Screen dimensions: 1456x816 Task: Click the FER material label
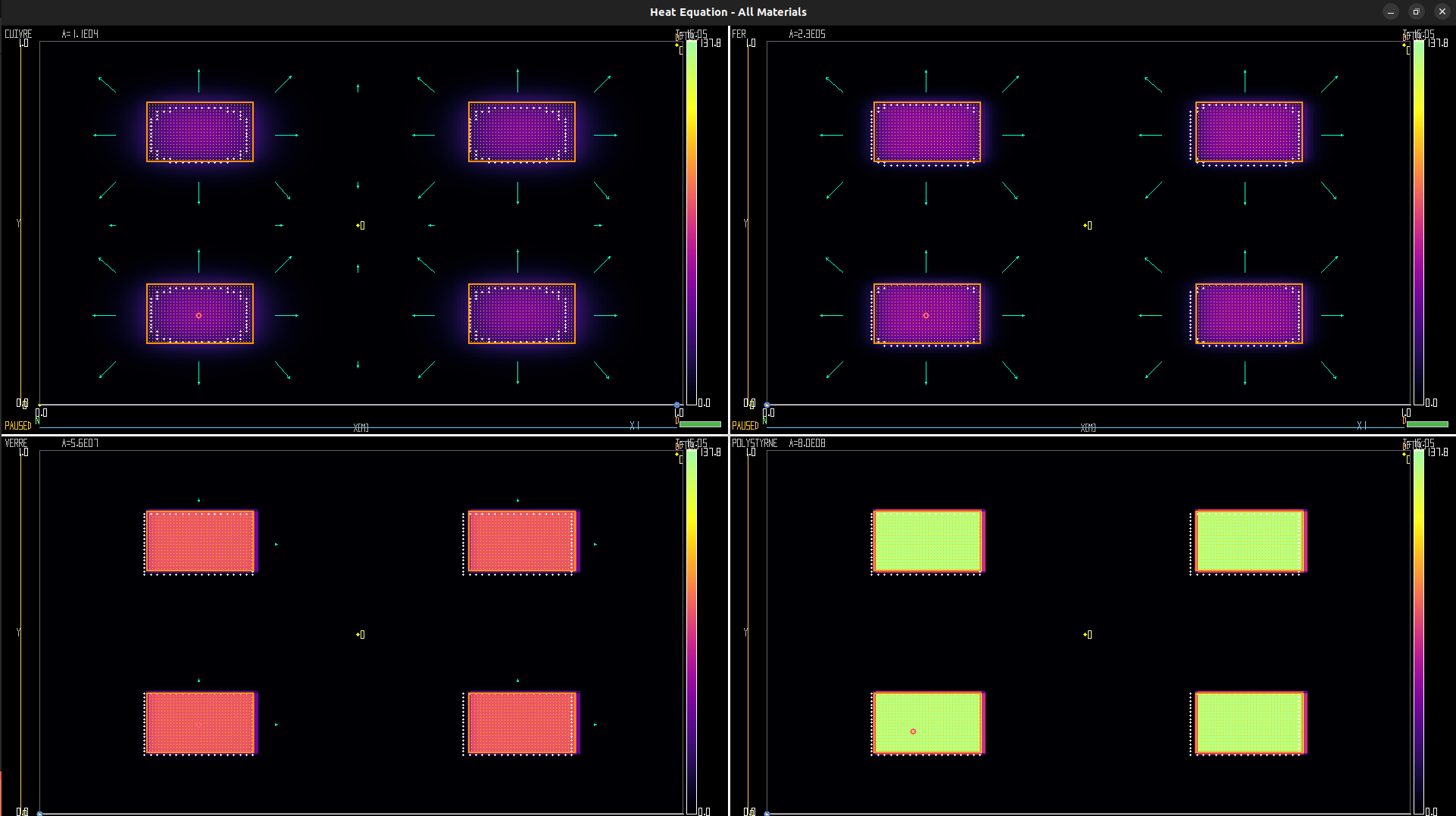[739, 34]
